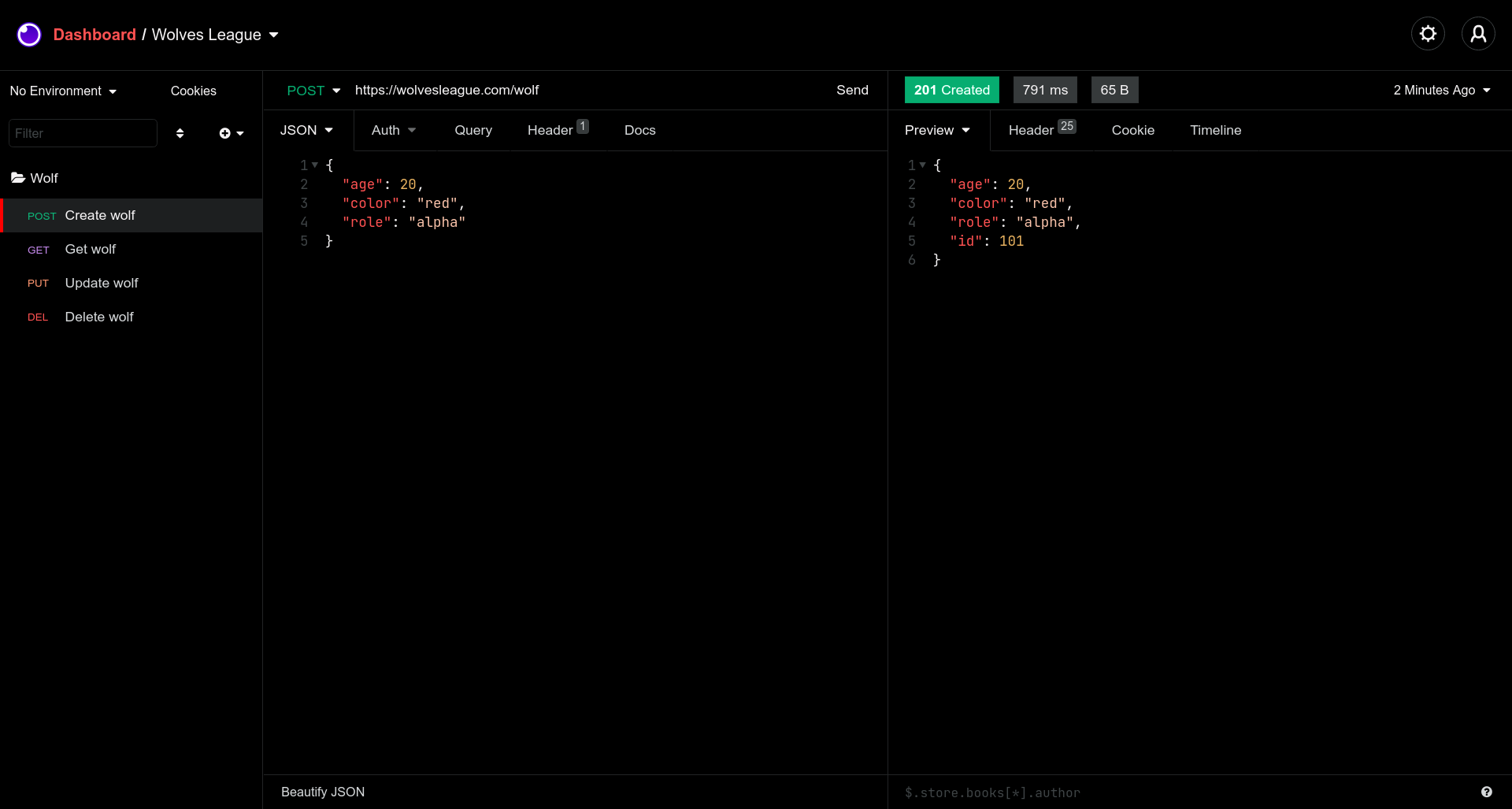Open the response Header tab

coord(1042,130)
